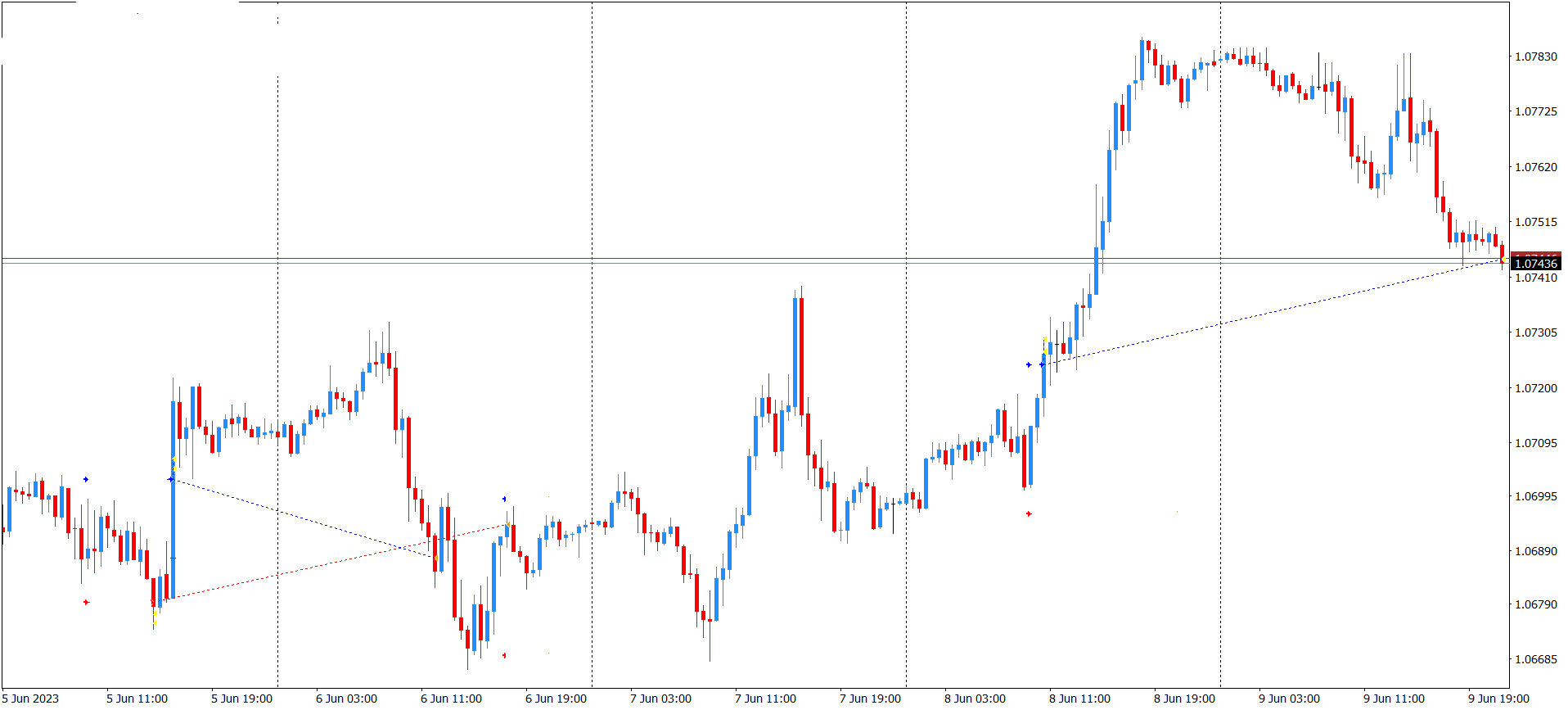This screenshot has width=1568, height=710.
Task: Click the 1.06685 price scale label
Action: (x=1536, y=659)
